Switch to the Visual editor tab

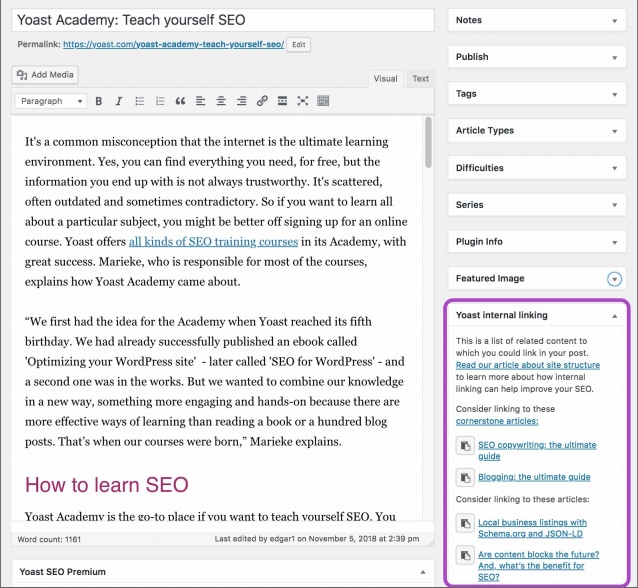click(x=385, y=79)
